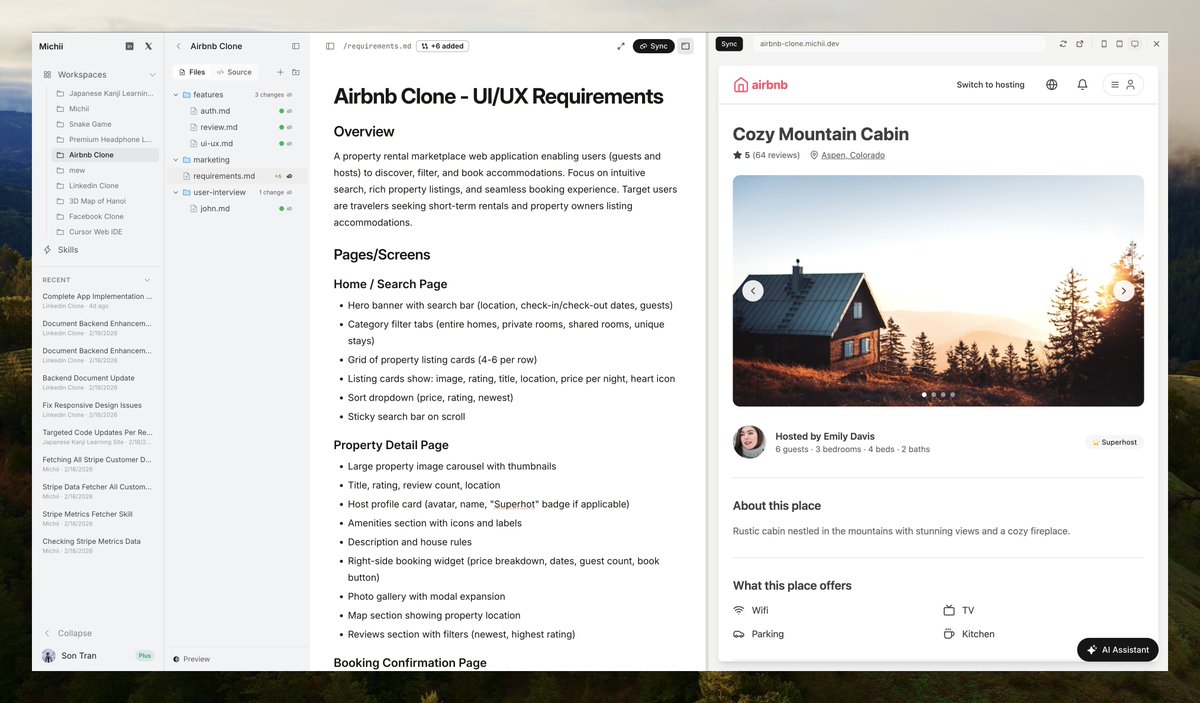Image resolution: width=1200 pixels, height=703 pixels.
Task: Switch to the Source tab
Action: point(234,71)
